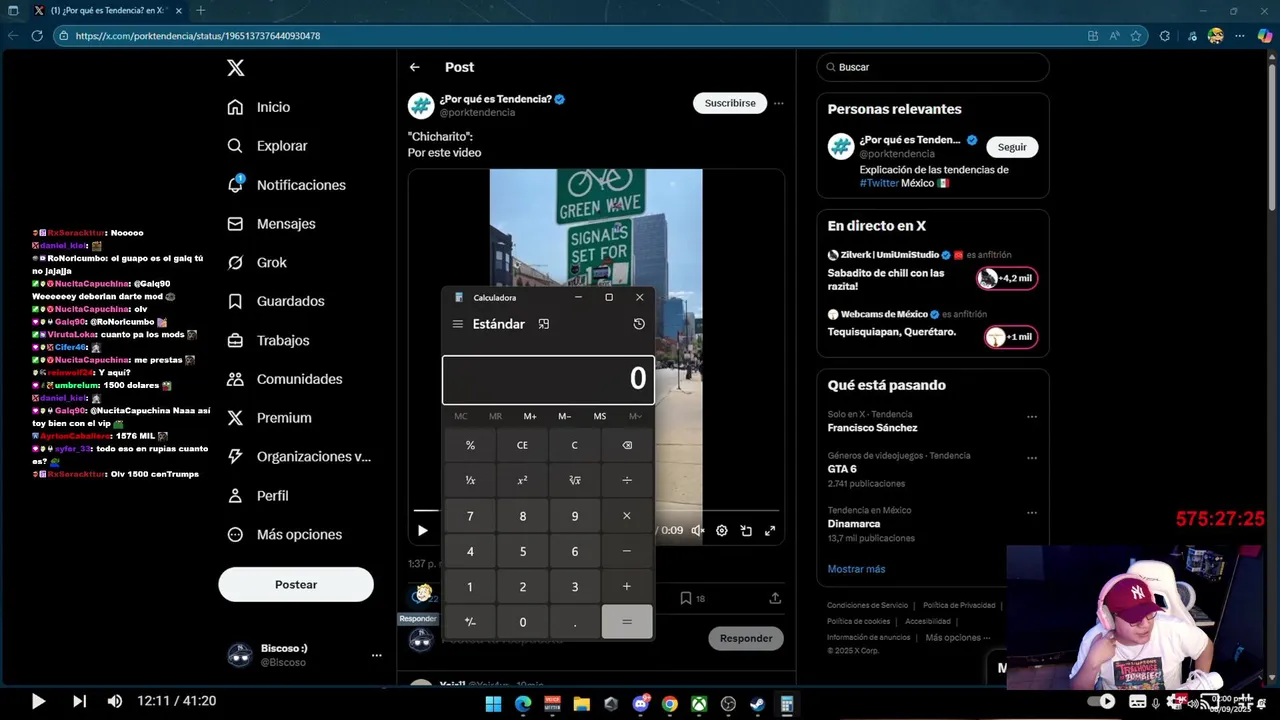Open more options for Dinamarca trend
1280x720 pixels.
pyautogui.click(x=1032, y=513)
